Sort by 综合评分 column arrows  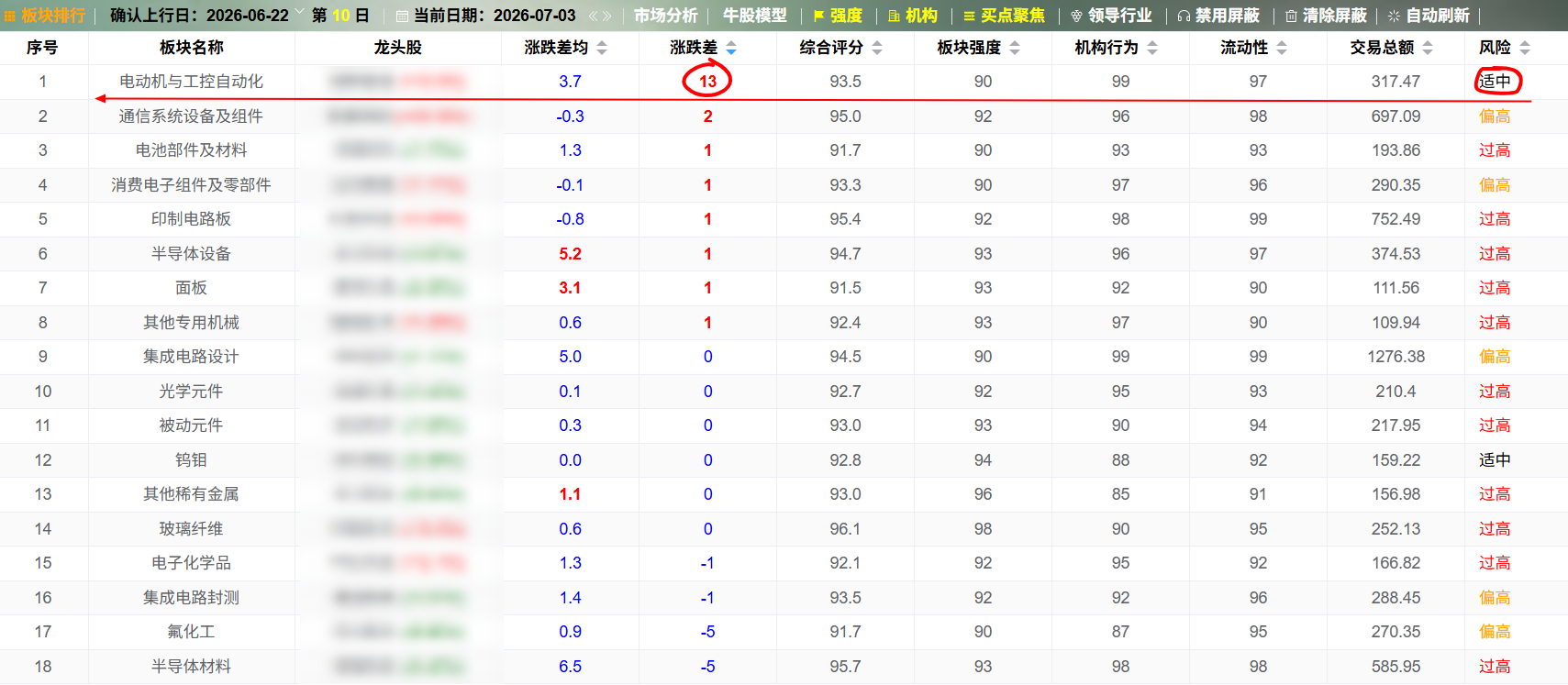click(877, 48)
